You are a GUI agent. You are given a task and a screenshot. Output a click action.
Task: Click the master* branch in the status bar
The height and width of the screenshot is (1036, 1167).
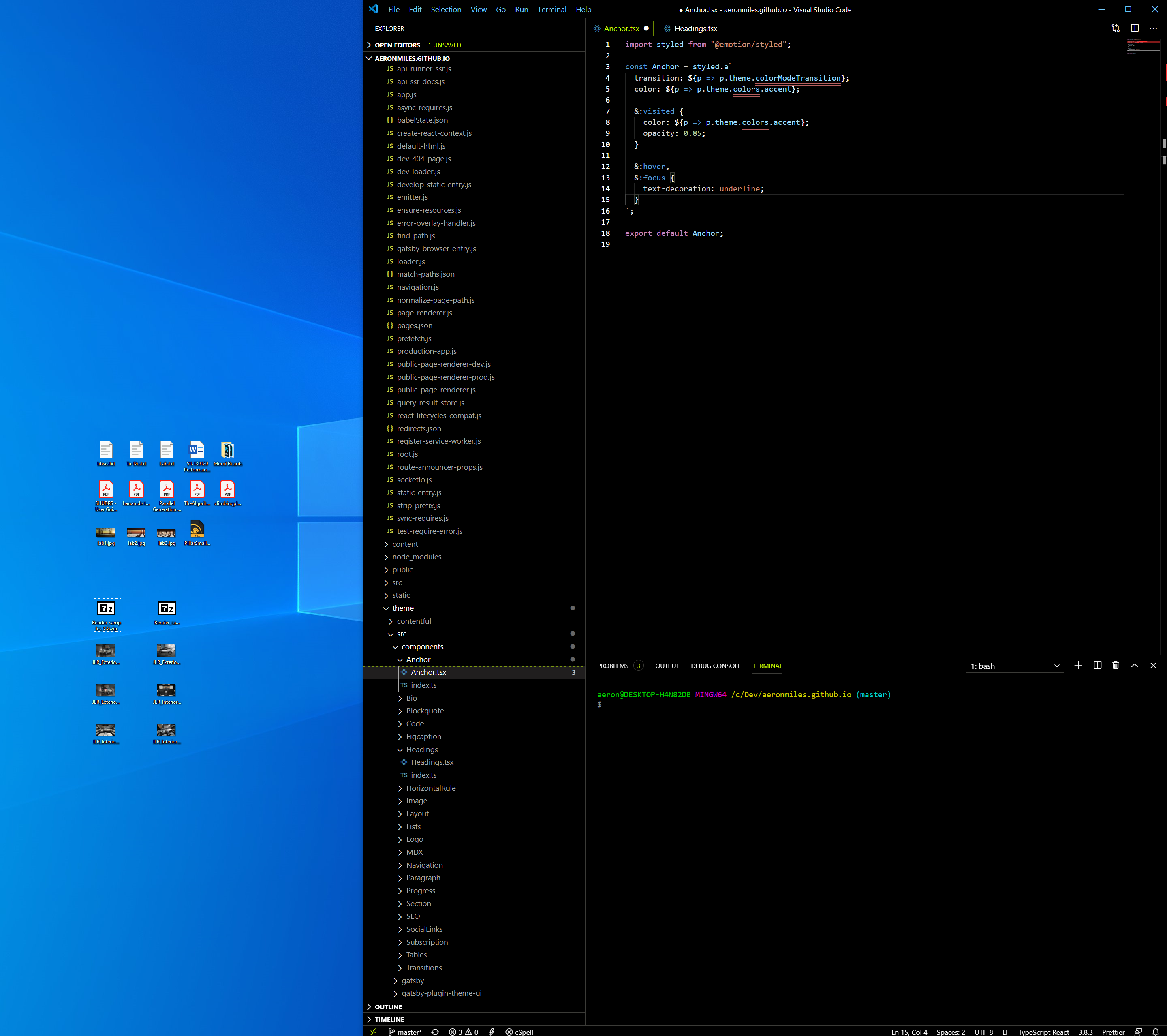tap(405, 1032)
